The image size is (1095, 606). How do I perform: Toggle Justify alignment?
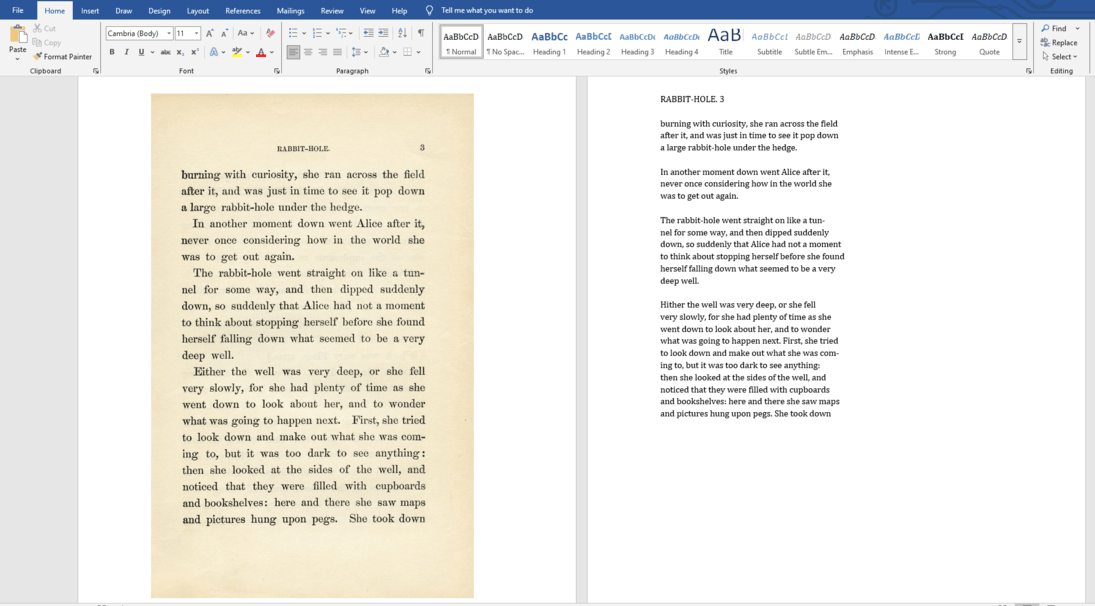pyautogui.click(x=337, y=52)
